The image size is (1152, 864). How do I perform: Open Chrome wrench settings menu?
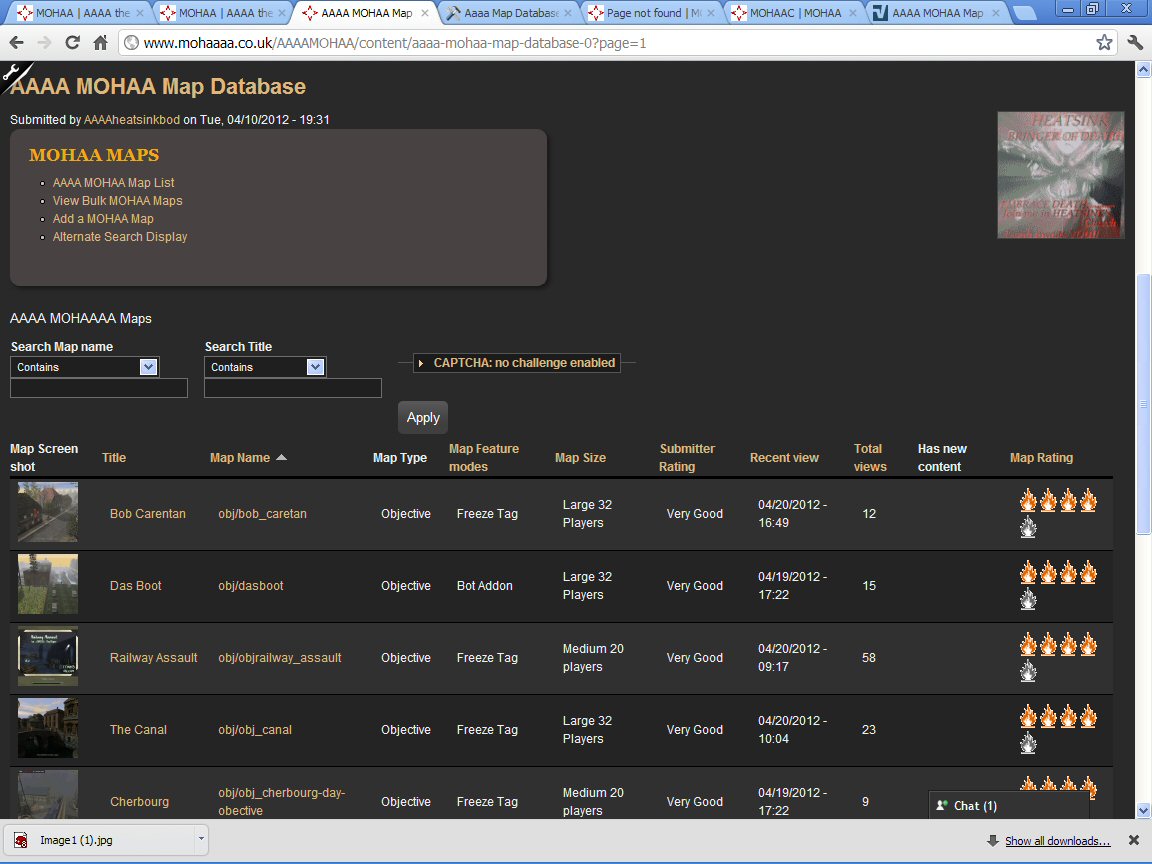click(x=1135, y=43)
